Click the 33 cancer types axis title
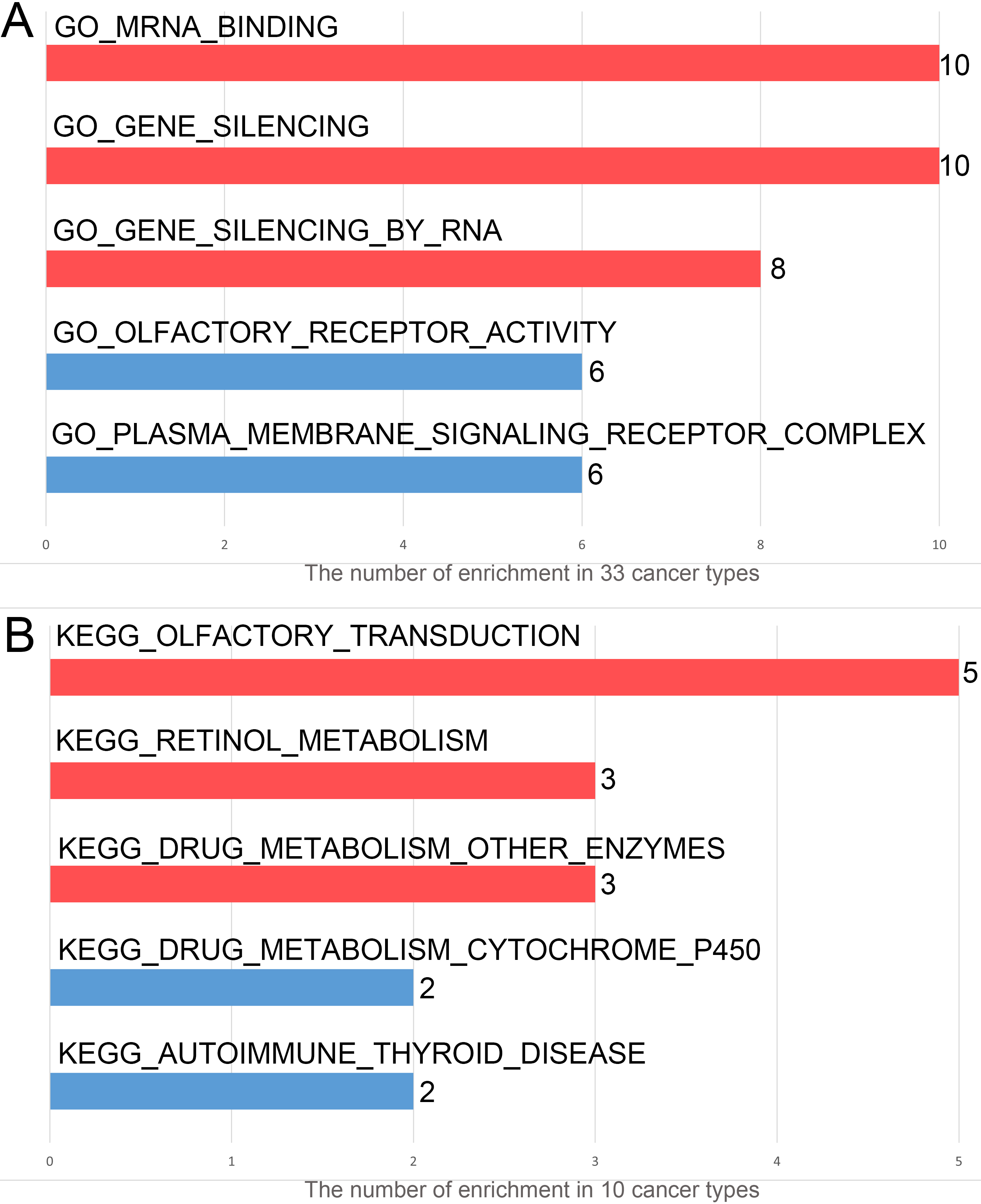 pyautogui.click(x=532, y=573)
